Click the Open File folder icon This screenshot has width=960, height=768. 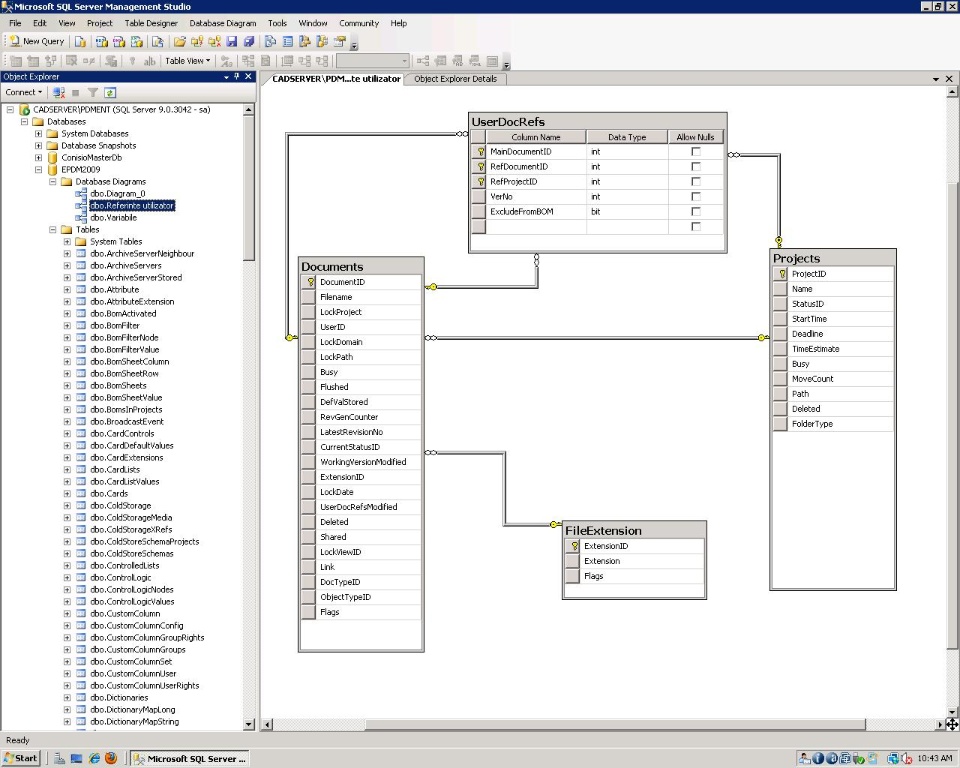pos(179,42)
